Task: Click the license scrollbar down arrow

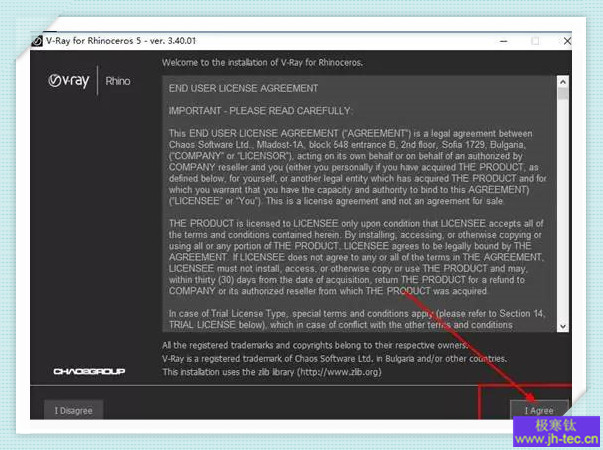Action: (x=563, y=327)
